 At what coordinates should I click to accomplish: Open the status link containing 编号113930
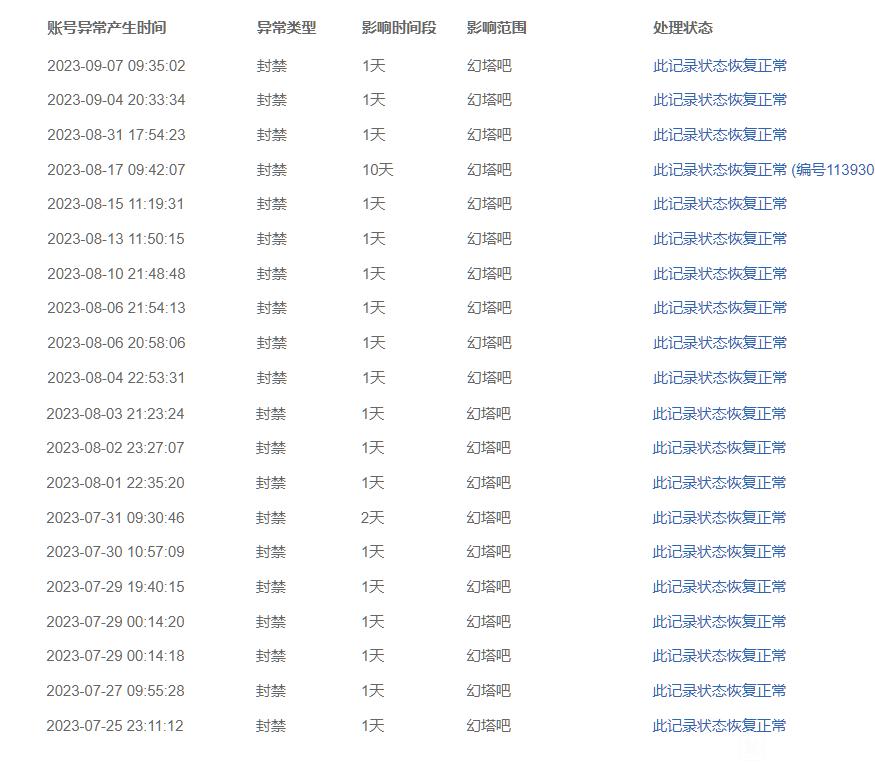click(x=762, y=170)
